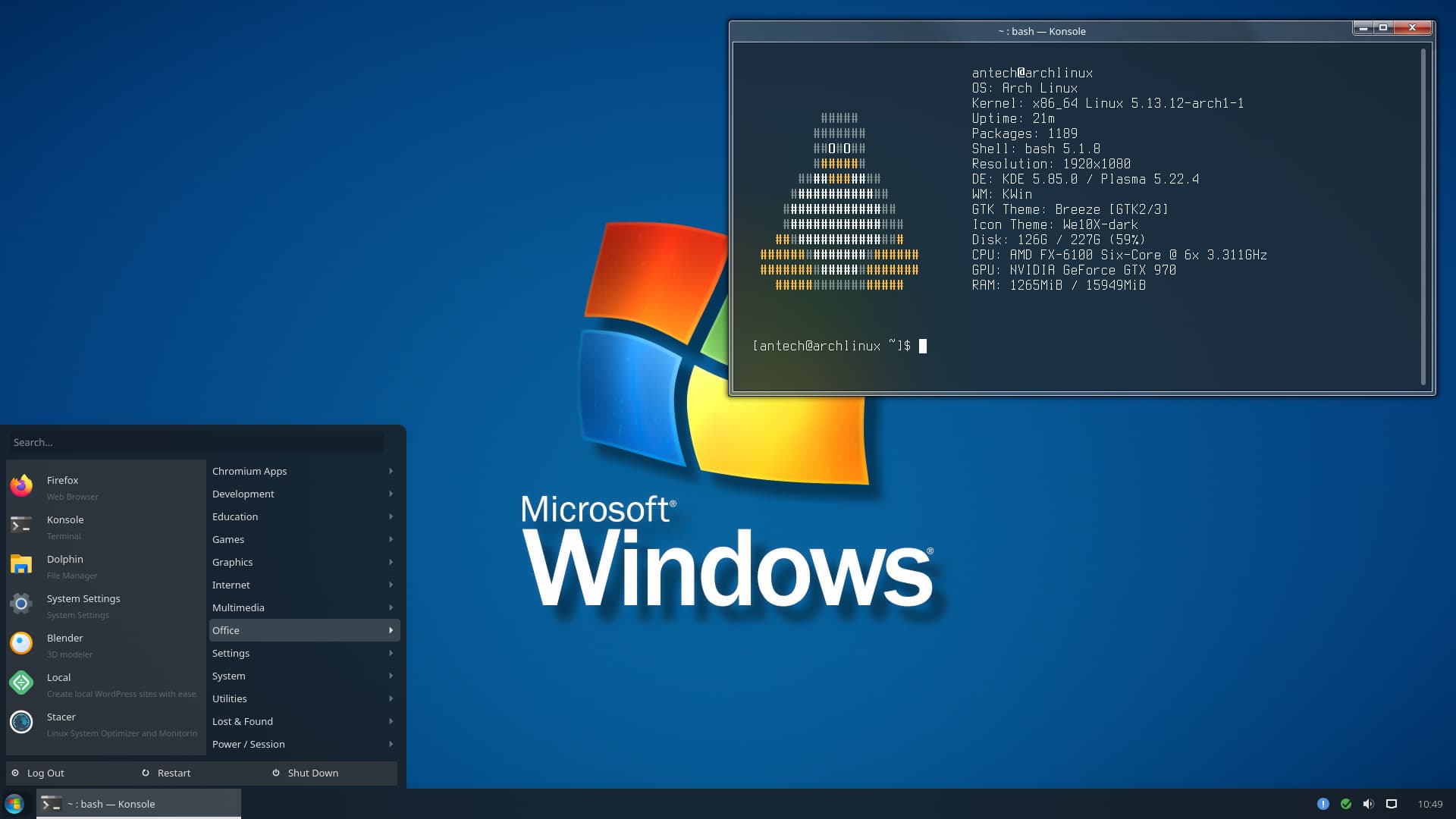The width and height of the screenshot is (1456, 819).
Task: Open the Utilities category
Action: 304,698
